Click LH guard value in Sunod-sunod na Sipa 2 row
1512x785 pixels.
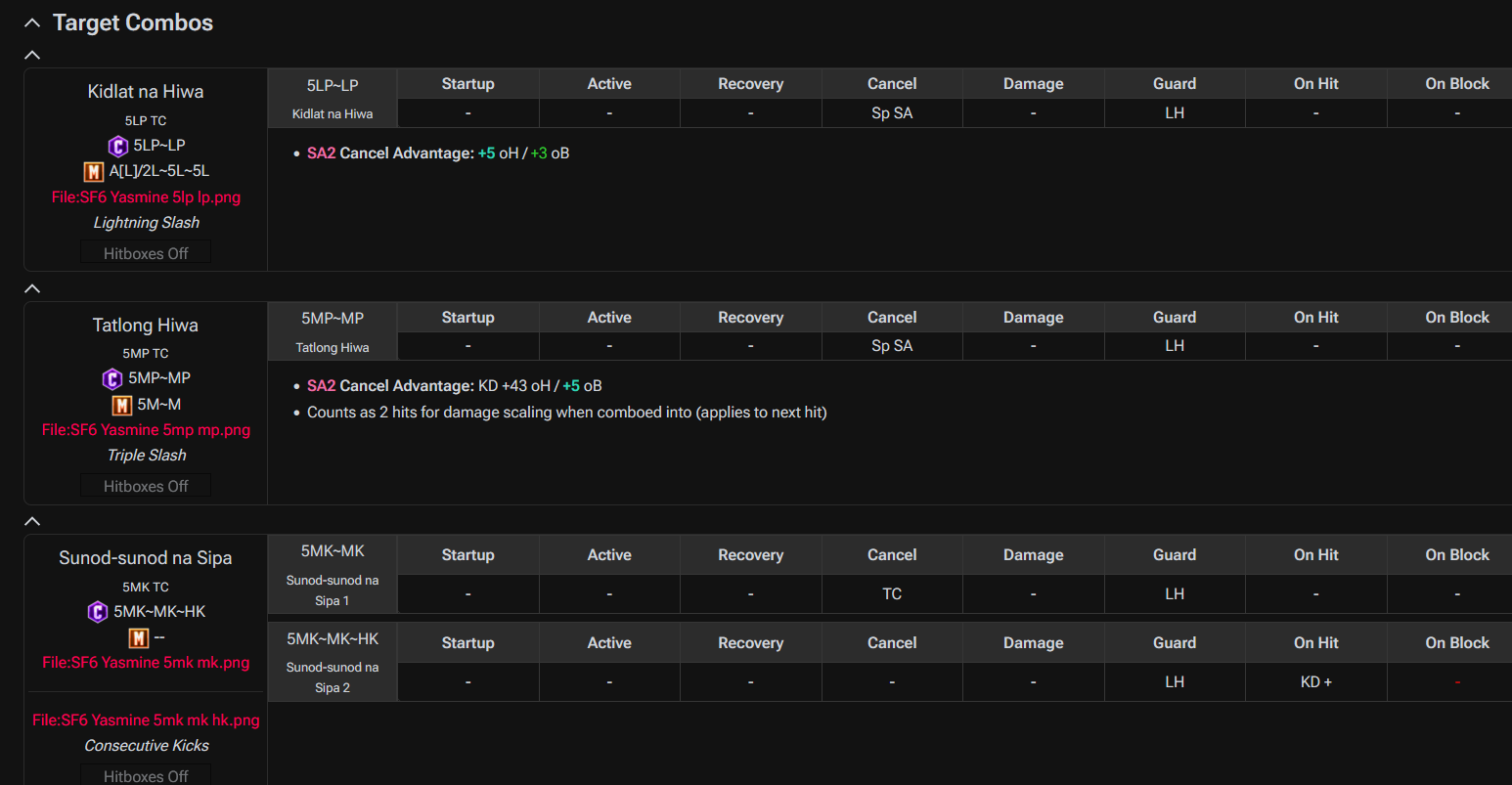click(1175, 682)
